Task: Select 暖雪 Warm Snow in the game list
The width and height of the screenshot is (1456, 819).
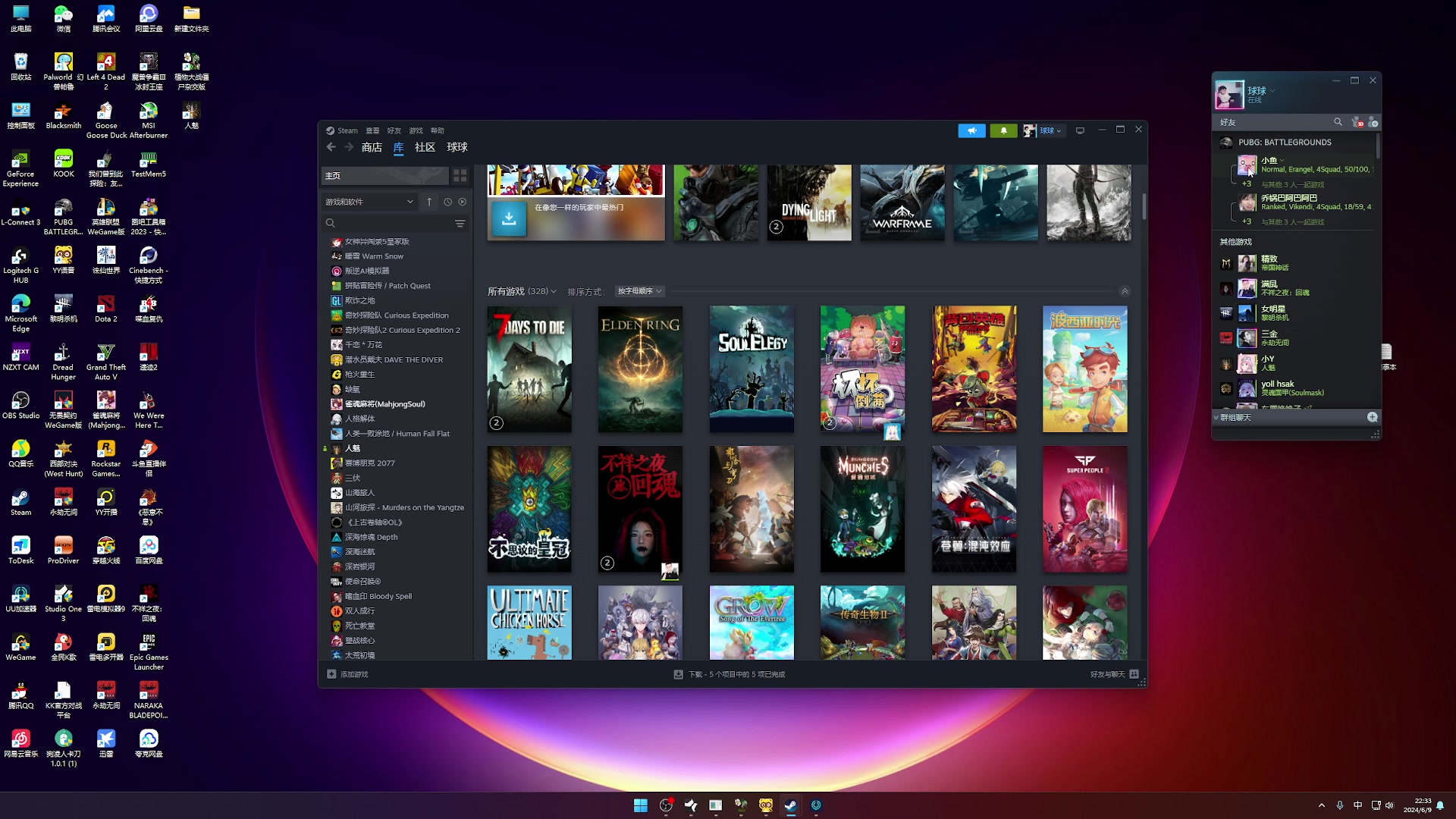Action: coord(375,256)
